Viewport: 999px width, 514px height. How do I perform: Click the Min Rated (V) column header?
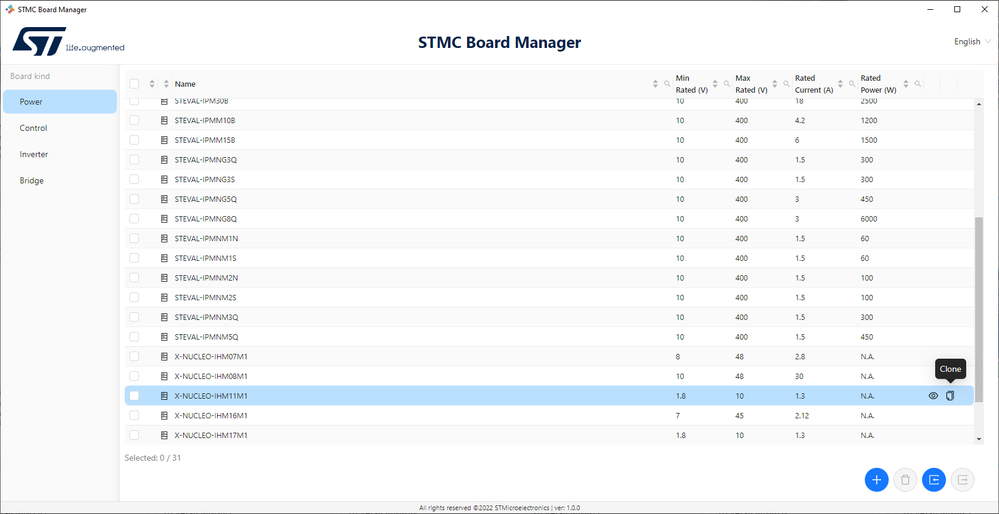692,84
